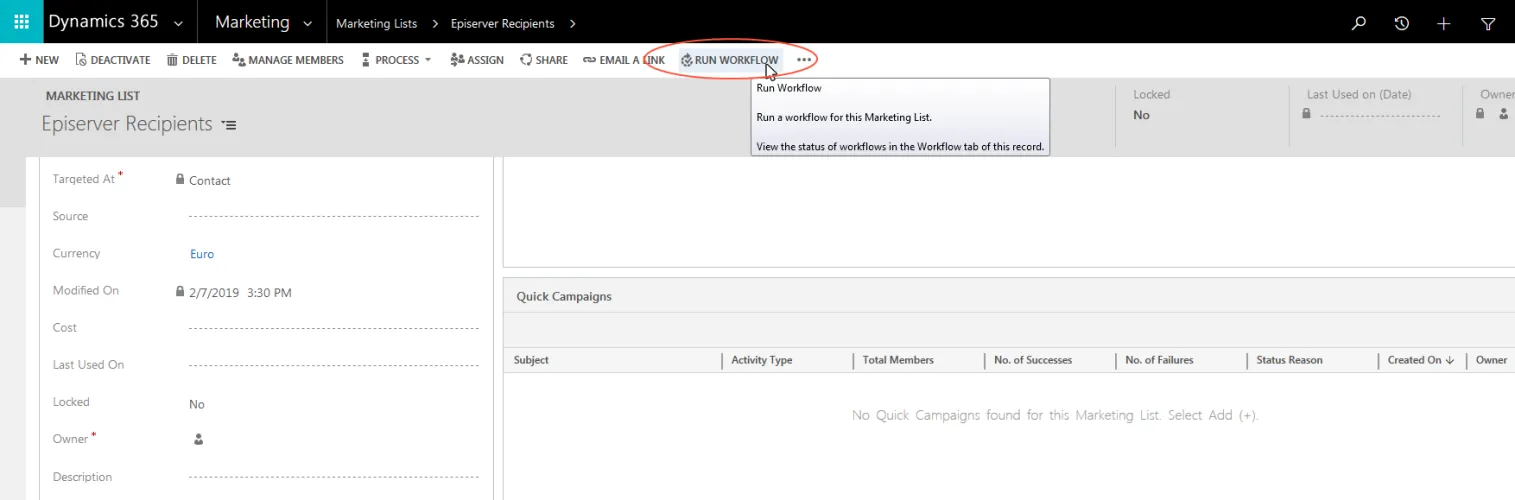Assign the record to another user
Screen dimensions: 1515x500
pyautogui.click(x=477, y=60)
